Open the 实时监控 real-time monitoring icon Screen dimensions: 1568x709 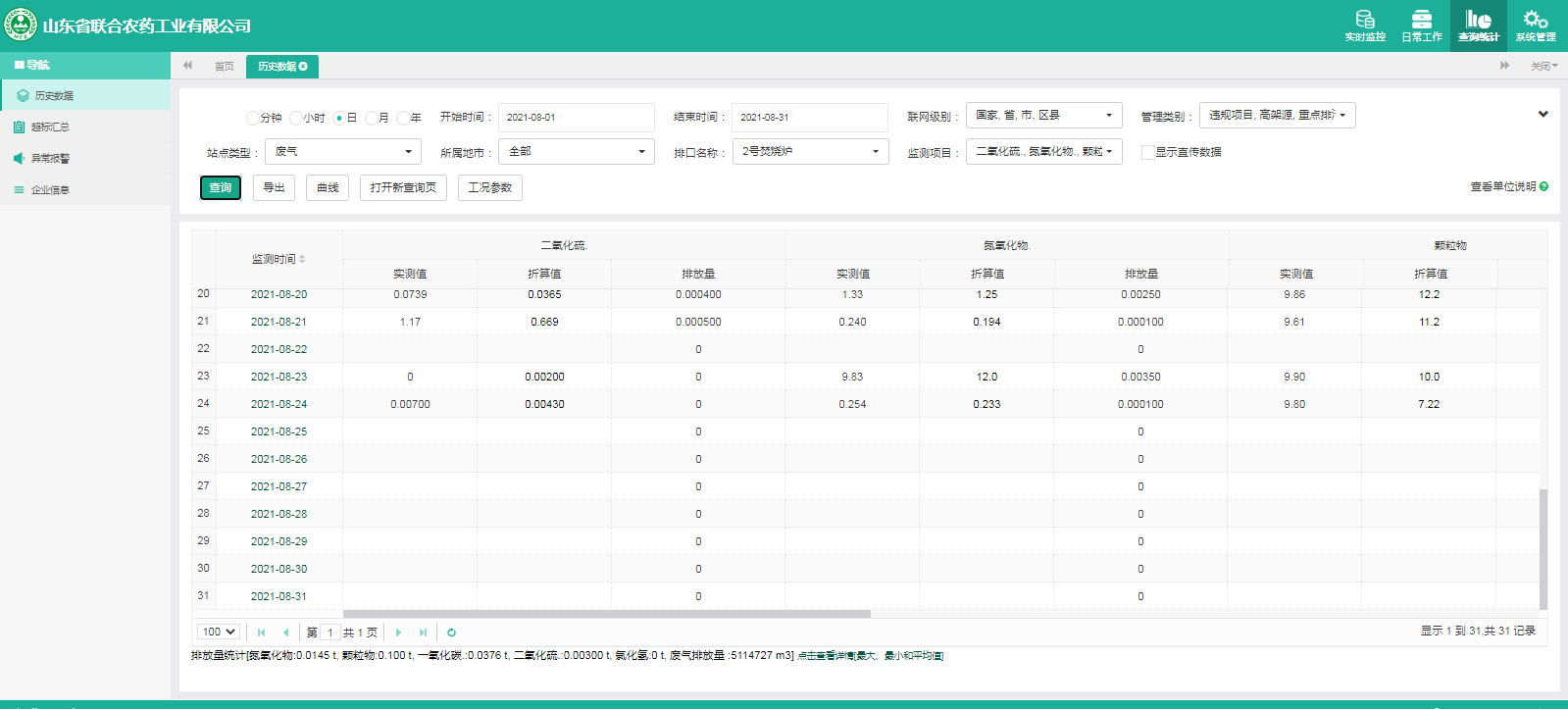point(1364,20)
